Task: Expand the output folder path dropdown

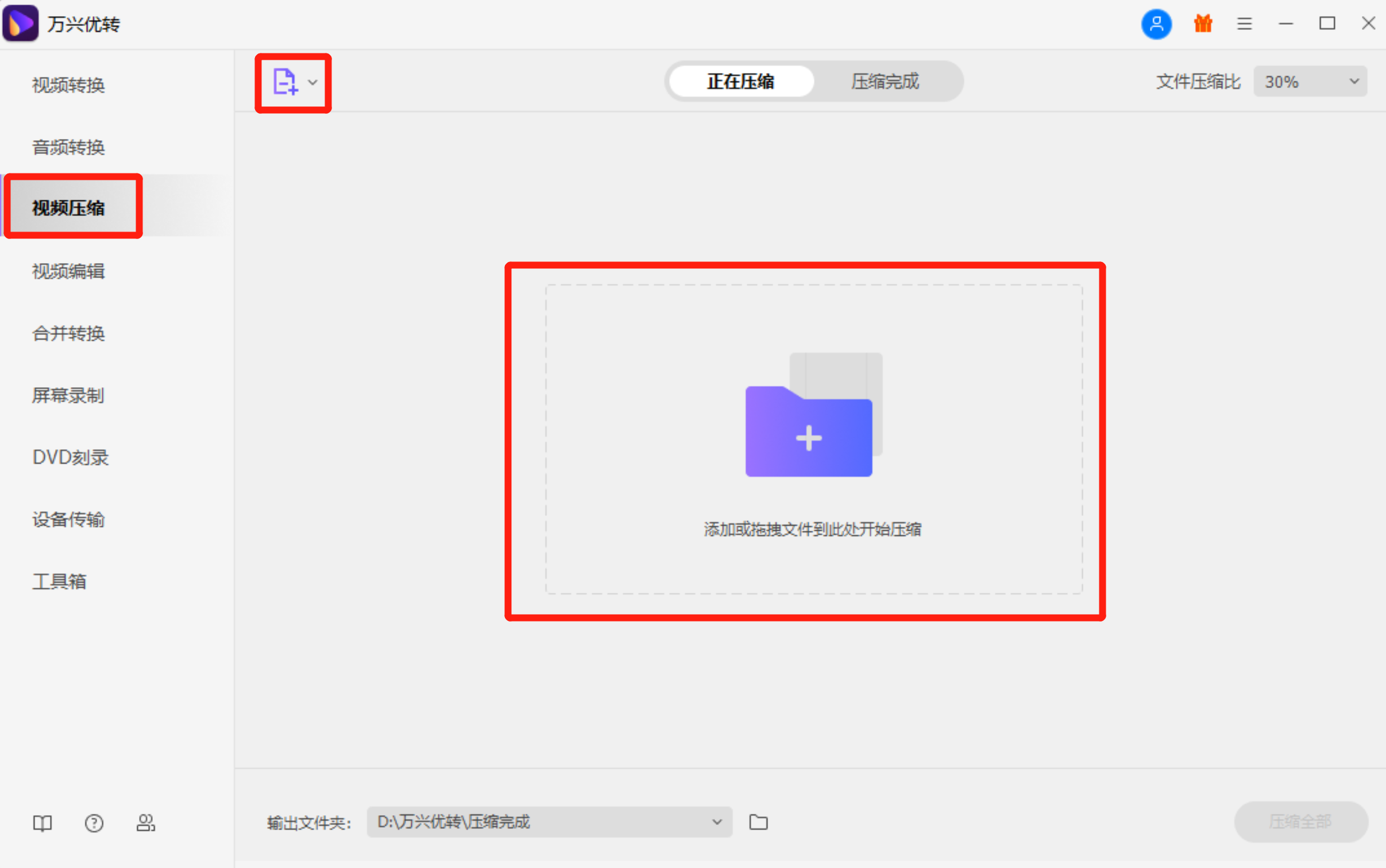Action: (716, 821)
